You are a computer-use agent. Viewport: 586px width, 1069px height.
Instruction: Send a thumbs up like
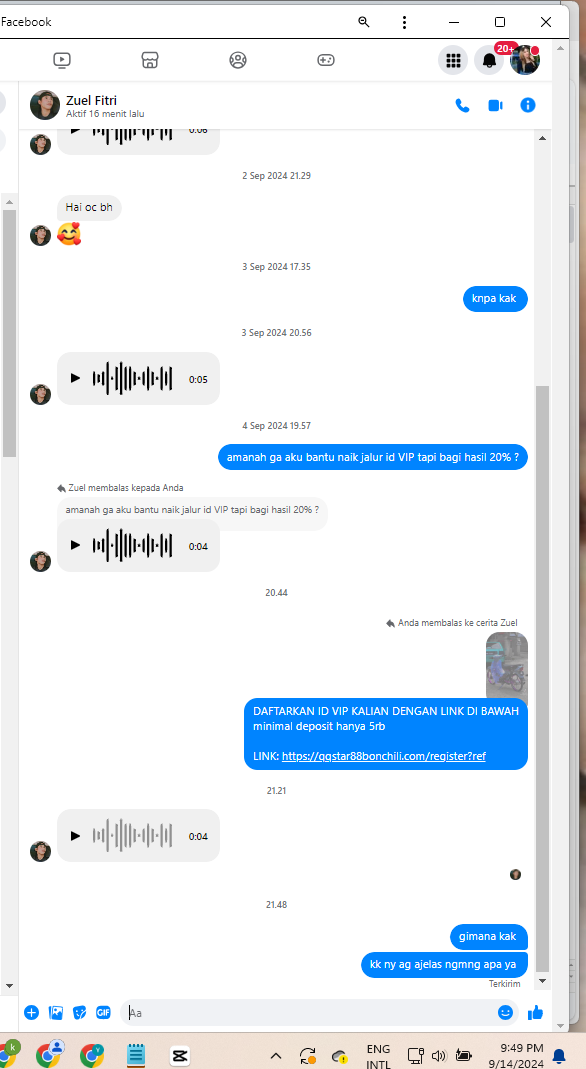pos(536,1012)
